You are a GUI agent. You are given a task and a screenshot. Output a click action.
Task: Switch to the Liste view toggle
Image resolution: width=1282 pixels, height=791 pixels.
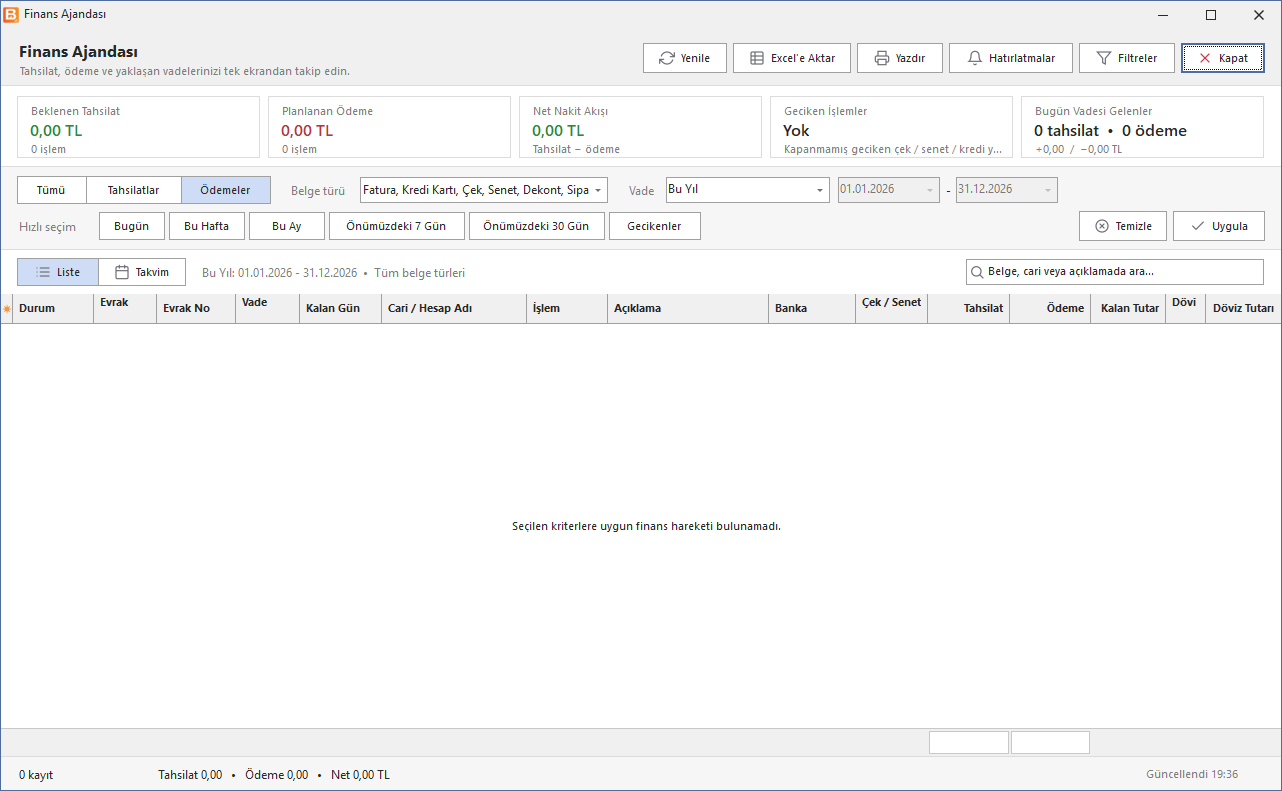pos(58,272)
